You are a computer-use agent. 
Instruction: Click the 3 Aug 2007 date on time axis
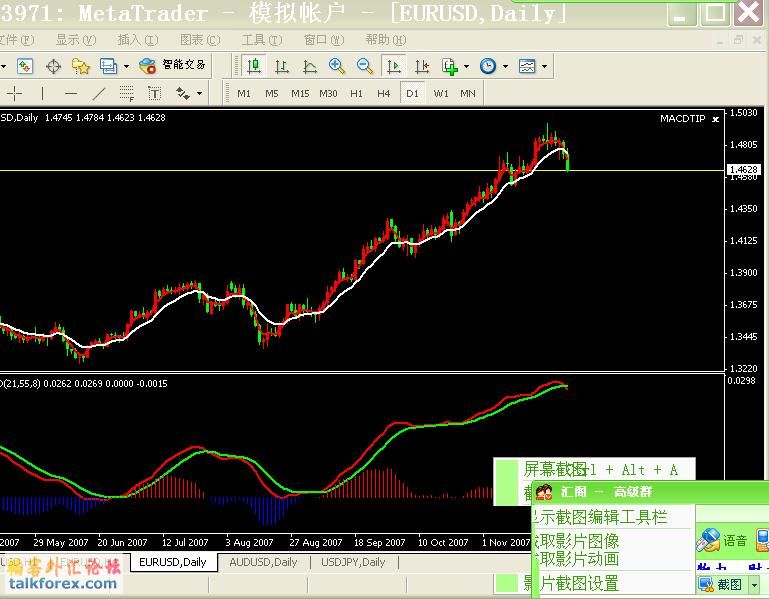coord(249,543)
